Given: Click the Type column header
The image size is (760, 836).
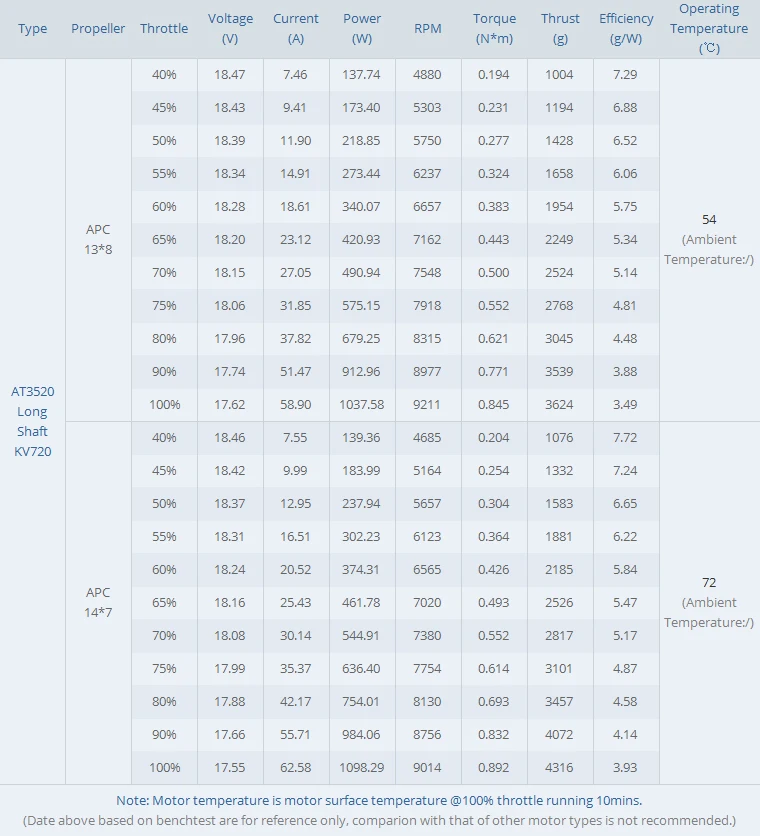Looking at the screenshot, I should tap(32, 29).
